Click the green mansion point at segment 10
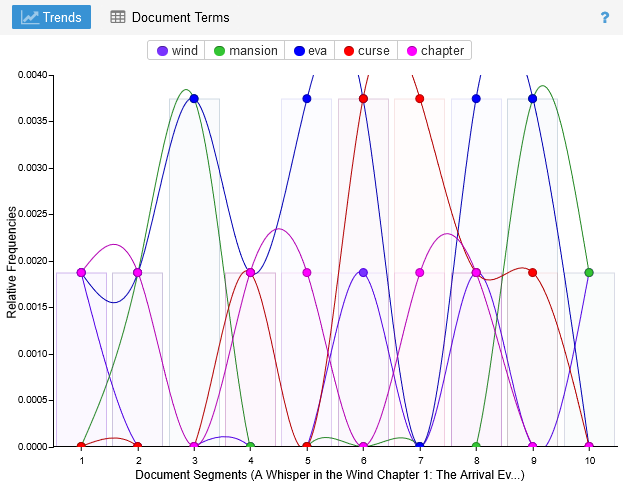This screenshot has width=623, height=487. 589,272
